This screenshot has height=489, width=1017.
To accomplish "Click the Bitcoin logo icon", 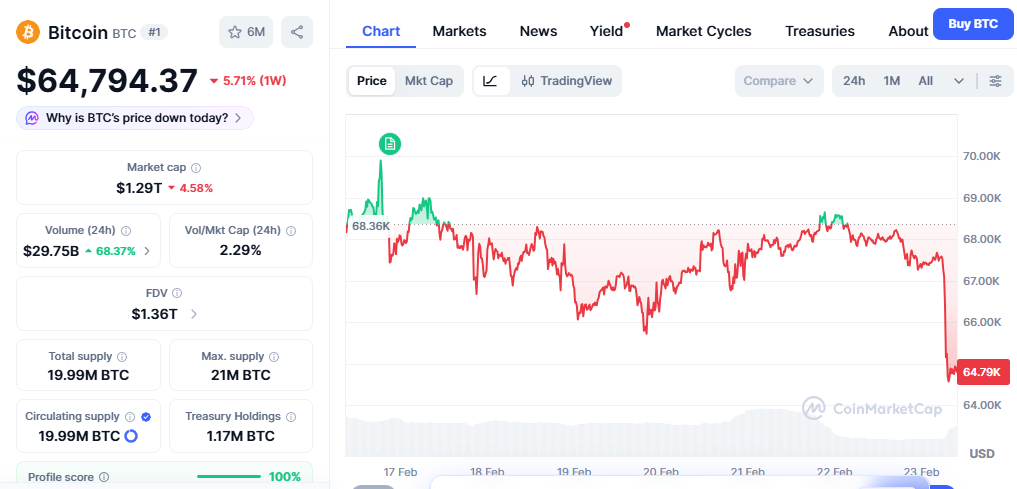I will (x=28, y=32).
